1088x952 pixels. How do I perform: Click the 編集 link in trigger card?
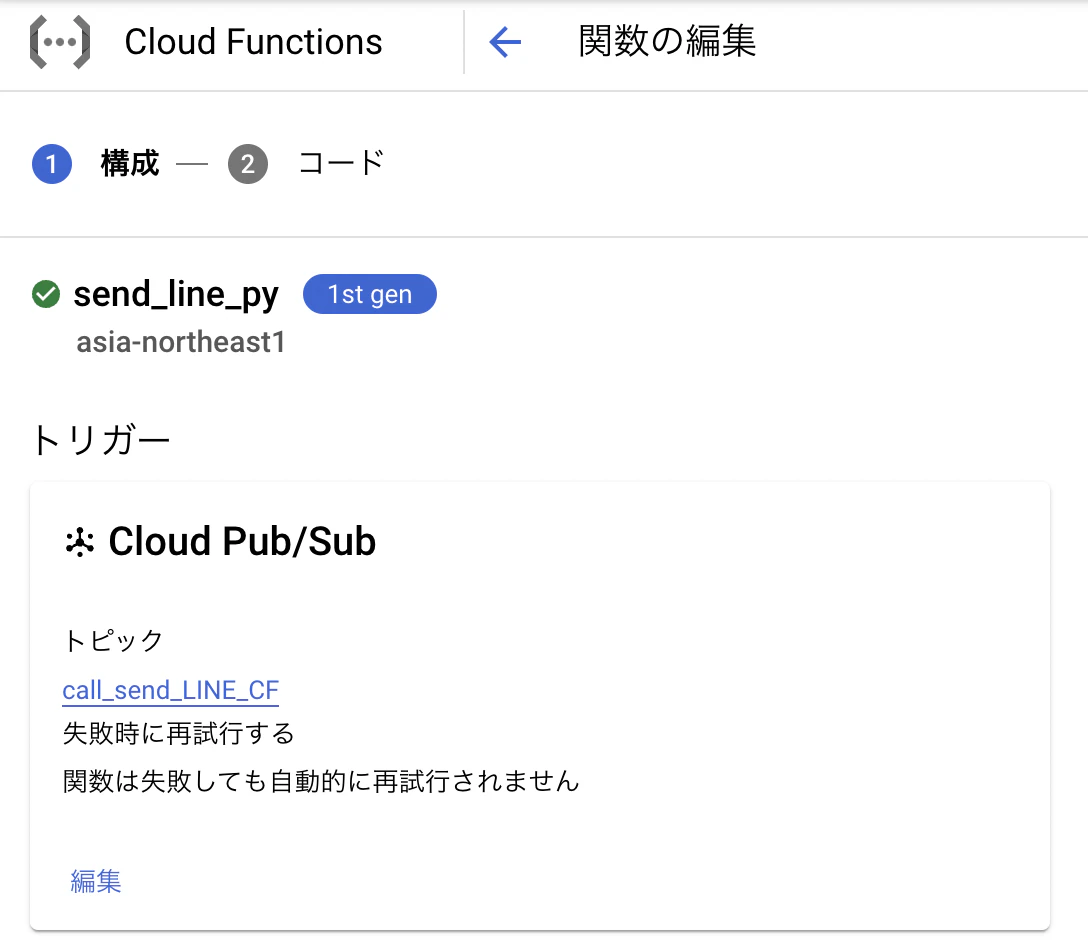pyautogui.click(x=96, y=881)
